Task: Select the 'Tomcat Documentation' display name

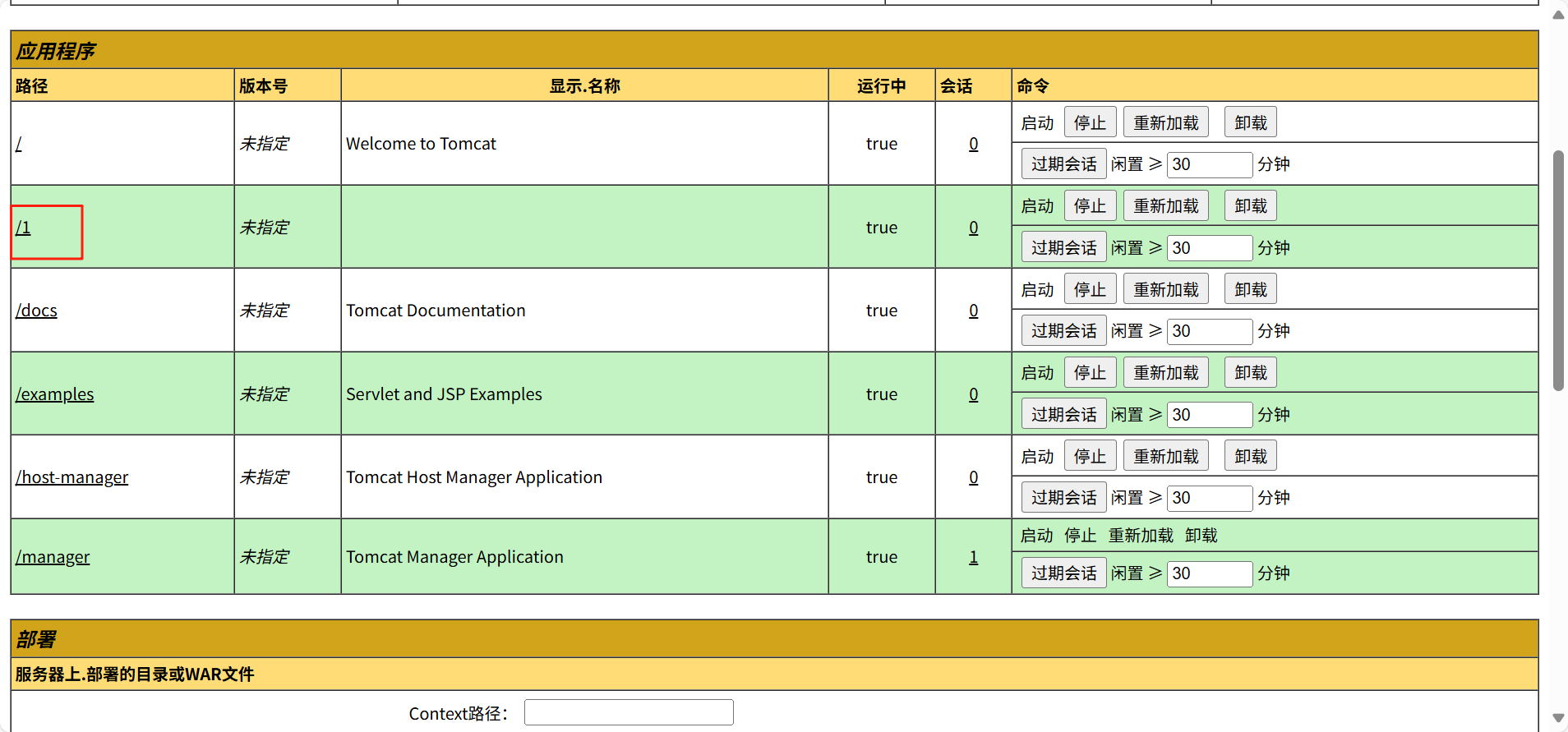Action: coord(436,311)
